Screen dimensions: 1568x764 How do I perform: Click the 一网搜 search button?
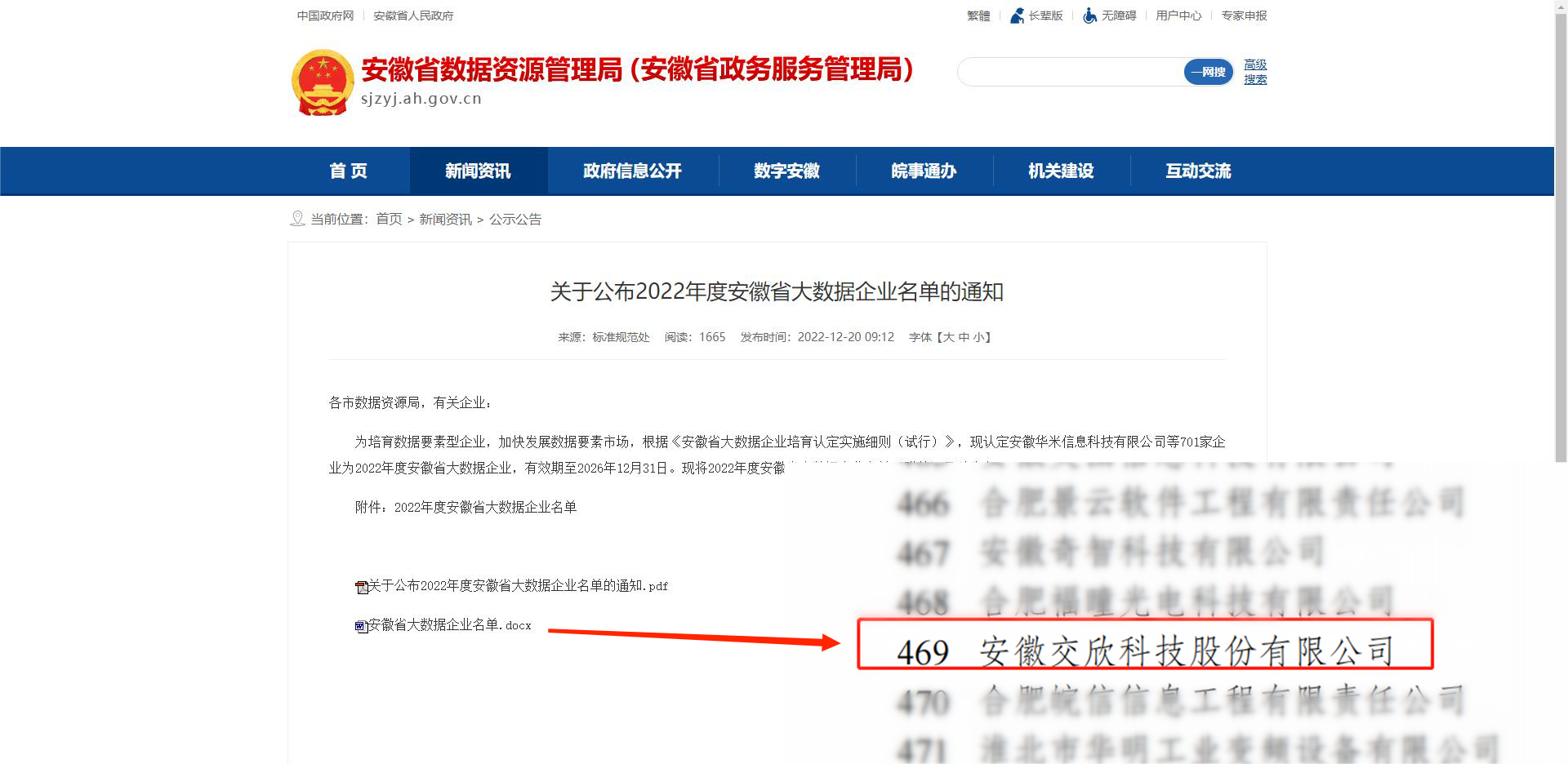[x=1209, y=72]
